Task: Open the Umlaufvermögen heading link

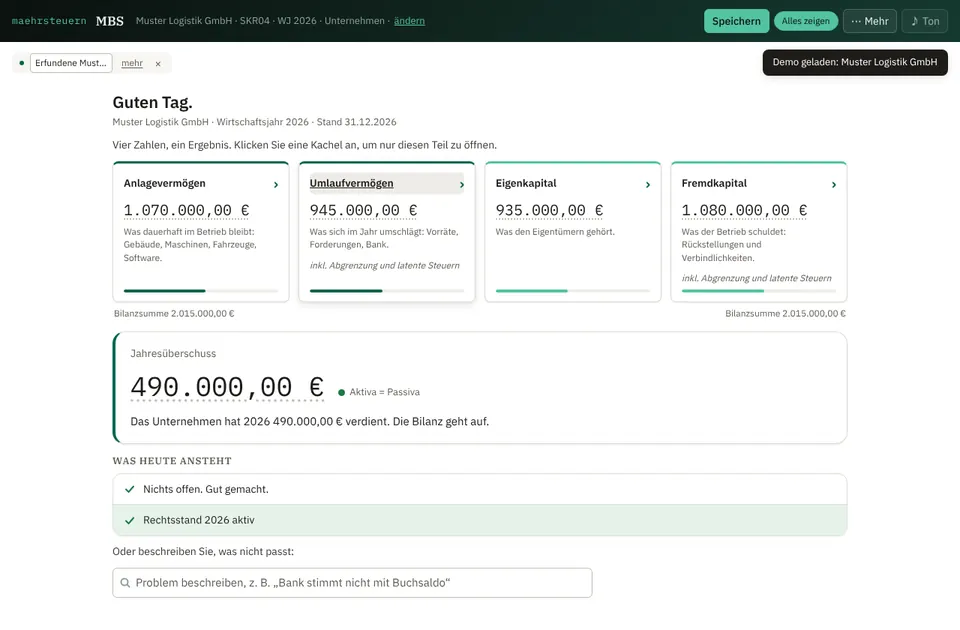Action: [351, 183]
